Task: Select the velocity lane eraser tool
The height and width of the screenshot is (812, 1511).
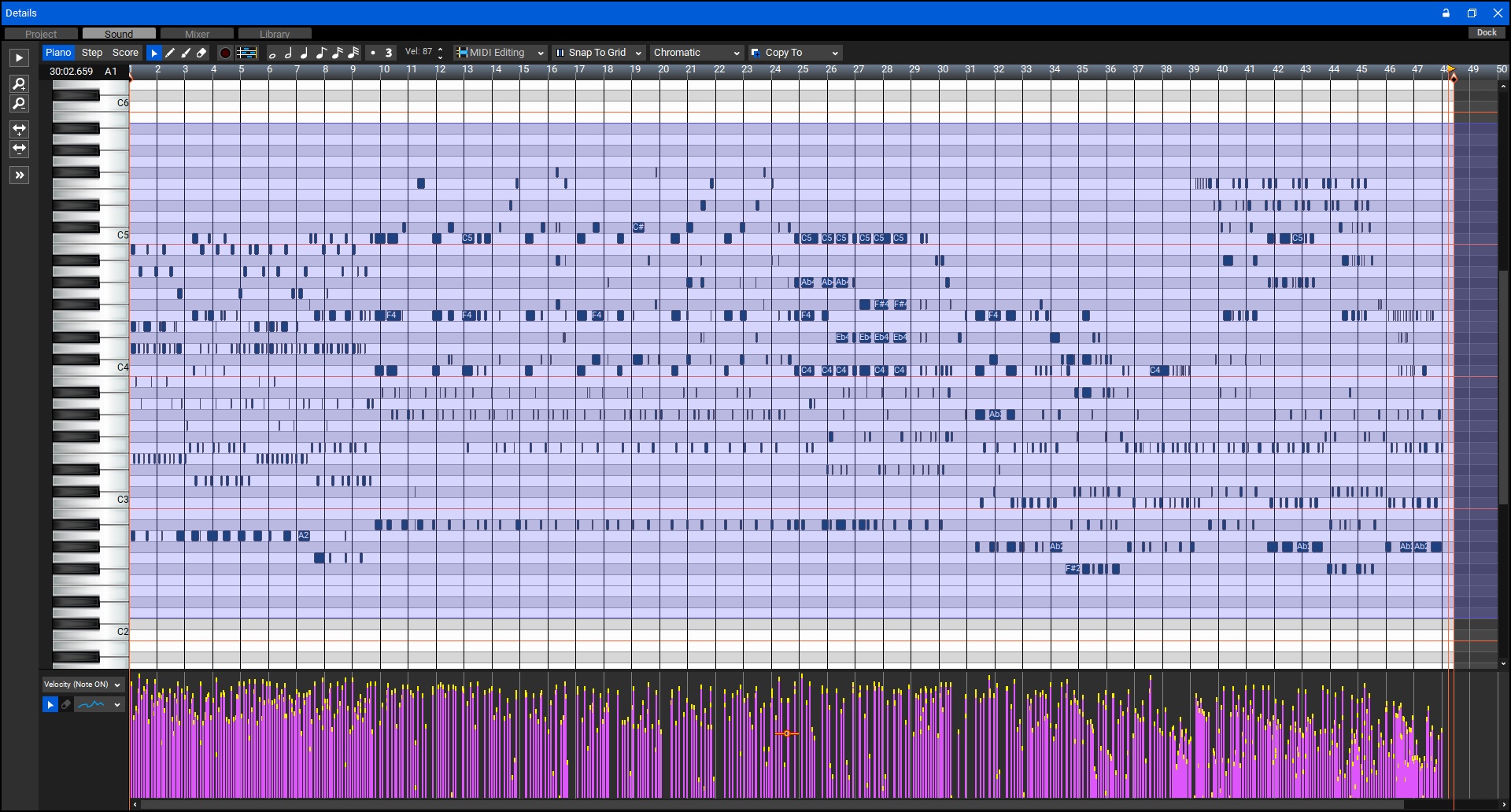Action: 66,705
